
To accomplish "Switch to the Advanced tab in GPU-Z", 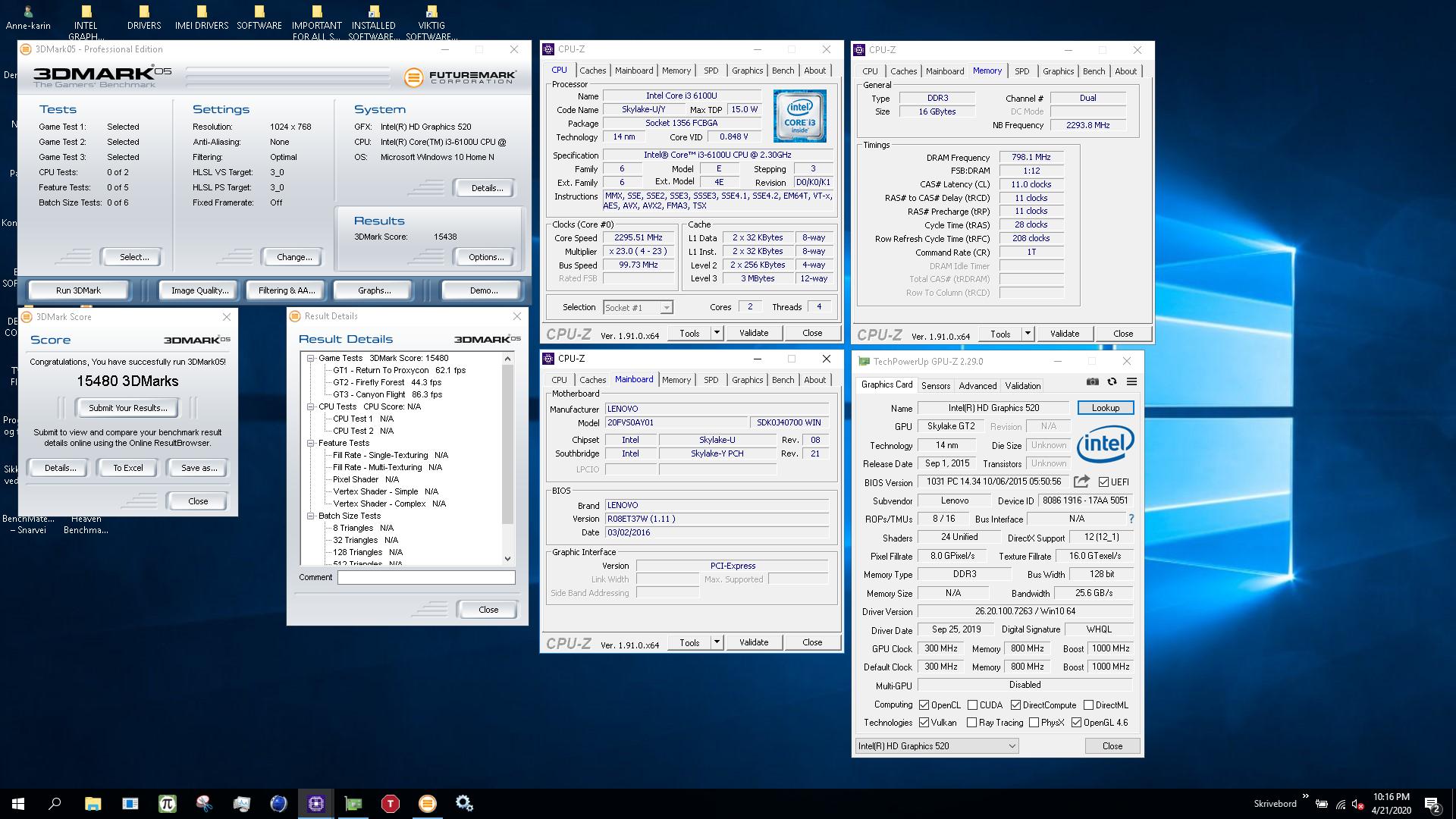I will point(977,386).
